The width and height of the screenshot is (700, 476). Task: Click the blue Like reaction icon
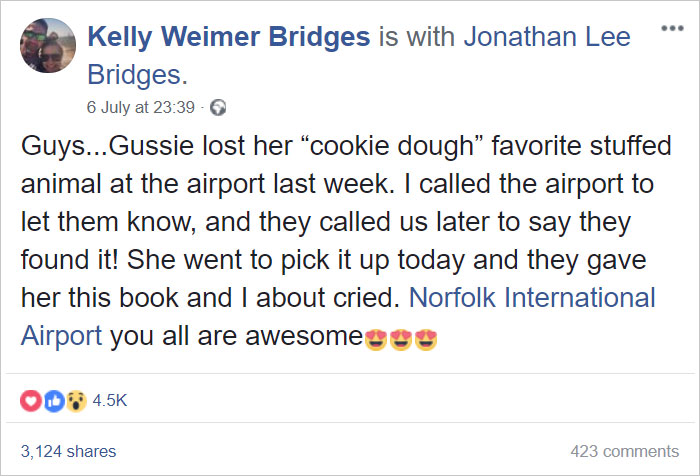point(54,401)
